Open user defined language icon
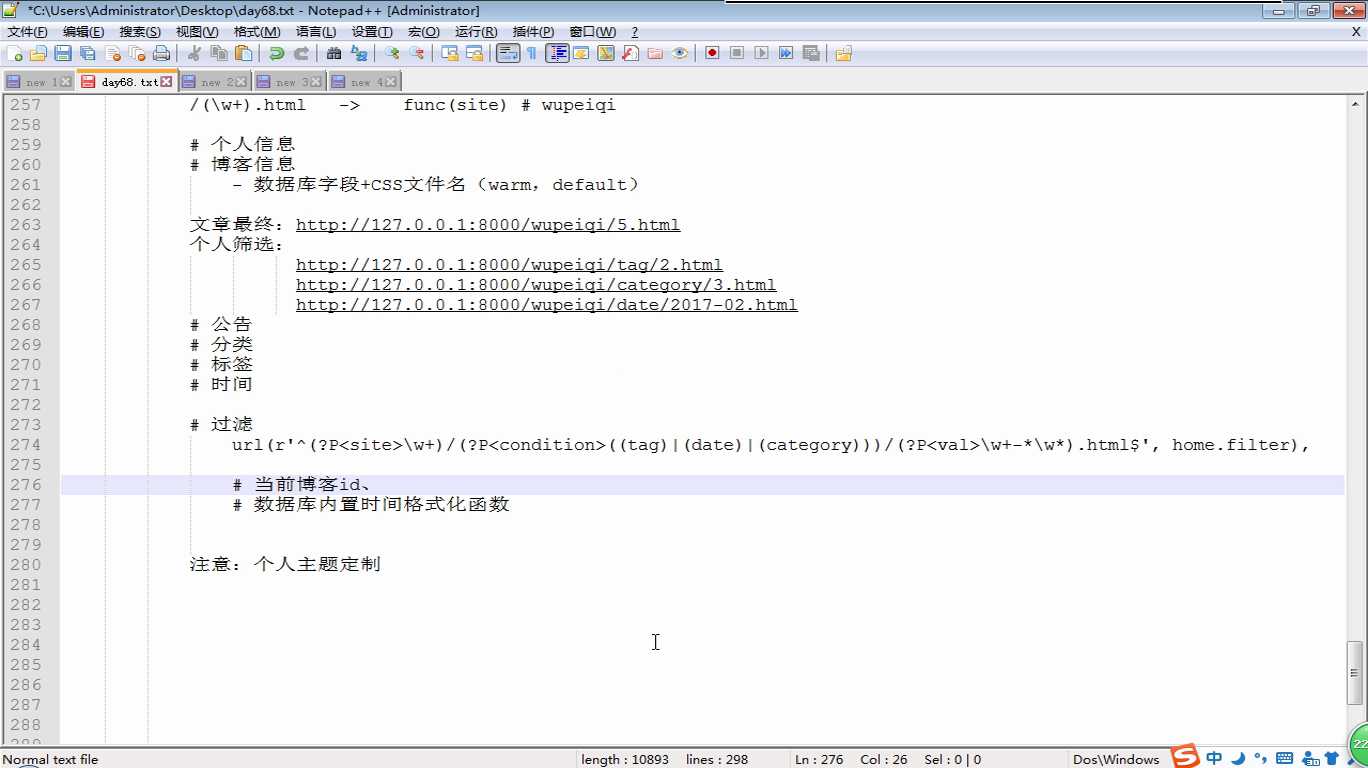Screen dimensions: 1368x768 [x=581, y=53]
